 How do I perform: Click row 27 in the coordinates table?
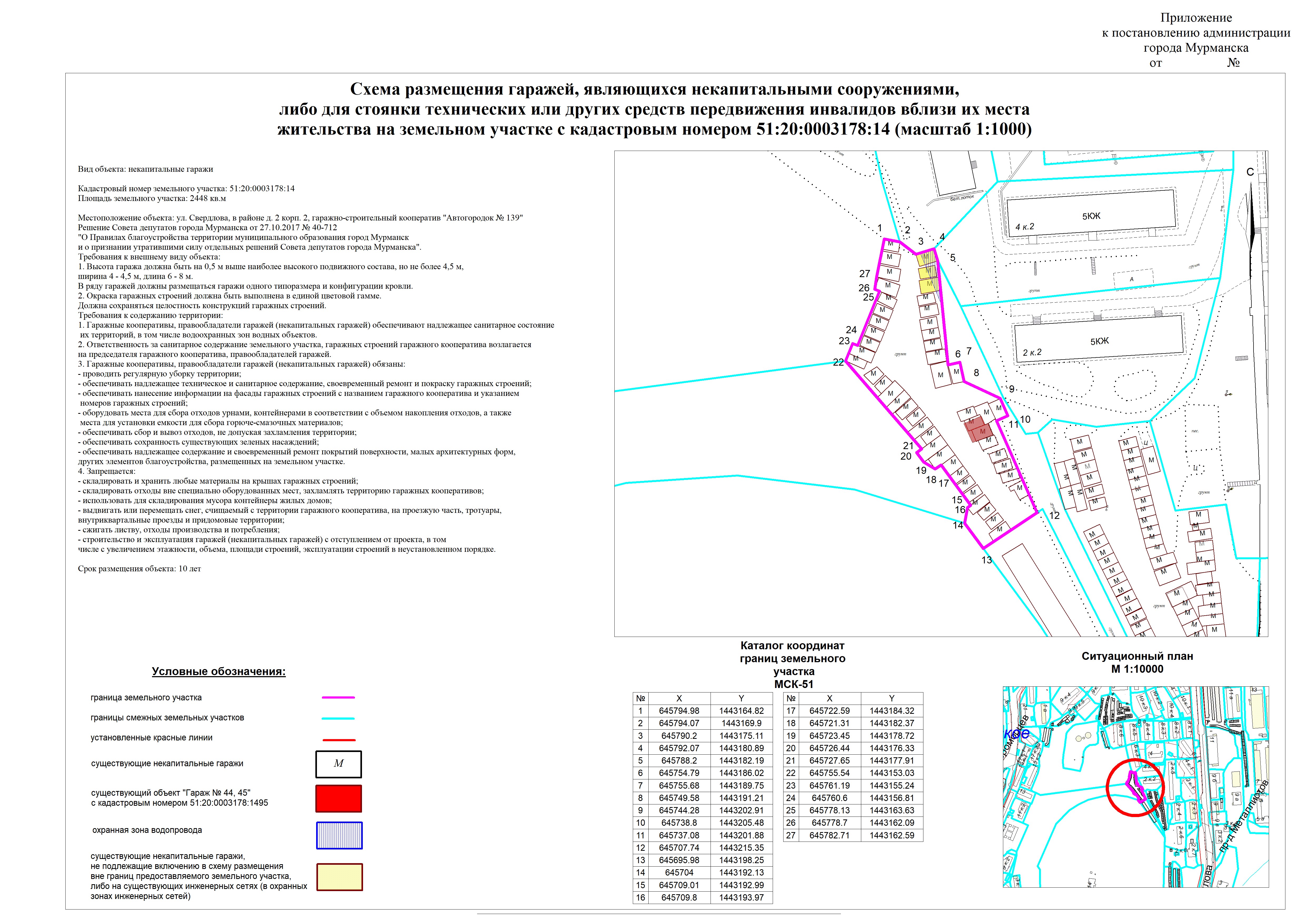pos(853,835)
